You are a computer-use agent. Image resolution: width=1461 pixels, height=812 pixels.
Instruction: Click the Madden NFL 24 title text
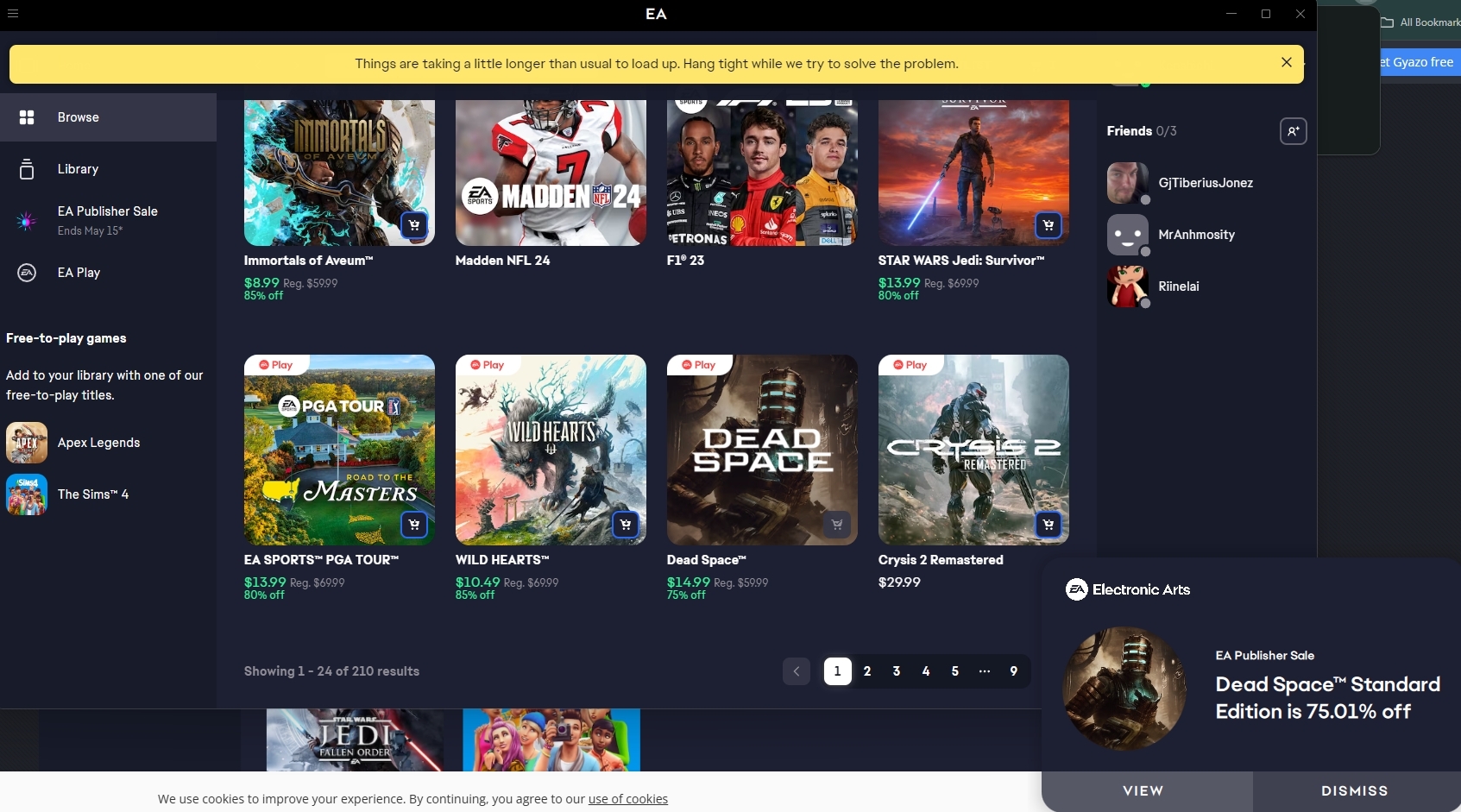(502, 261)
